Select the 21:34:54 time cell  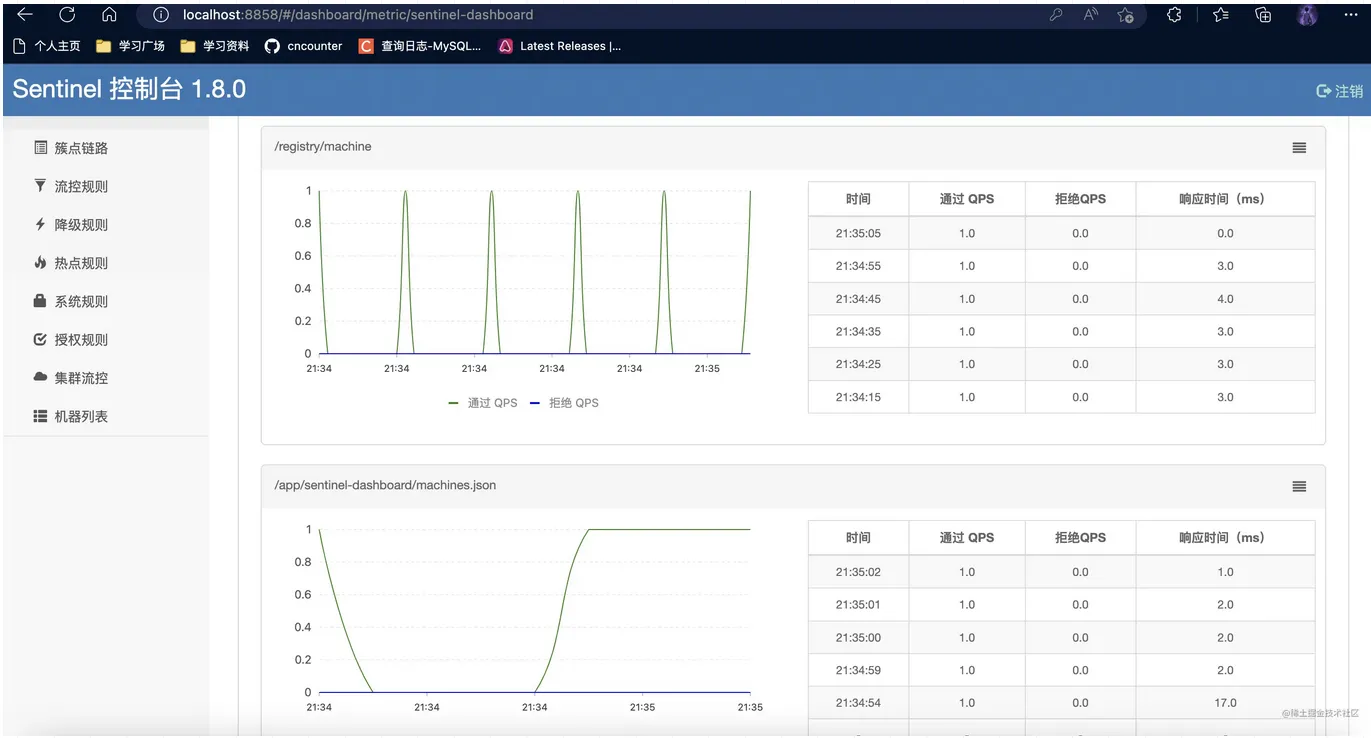858,703
